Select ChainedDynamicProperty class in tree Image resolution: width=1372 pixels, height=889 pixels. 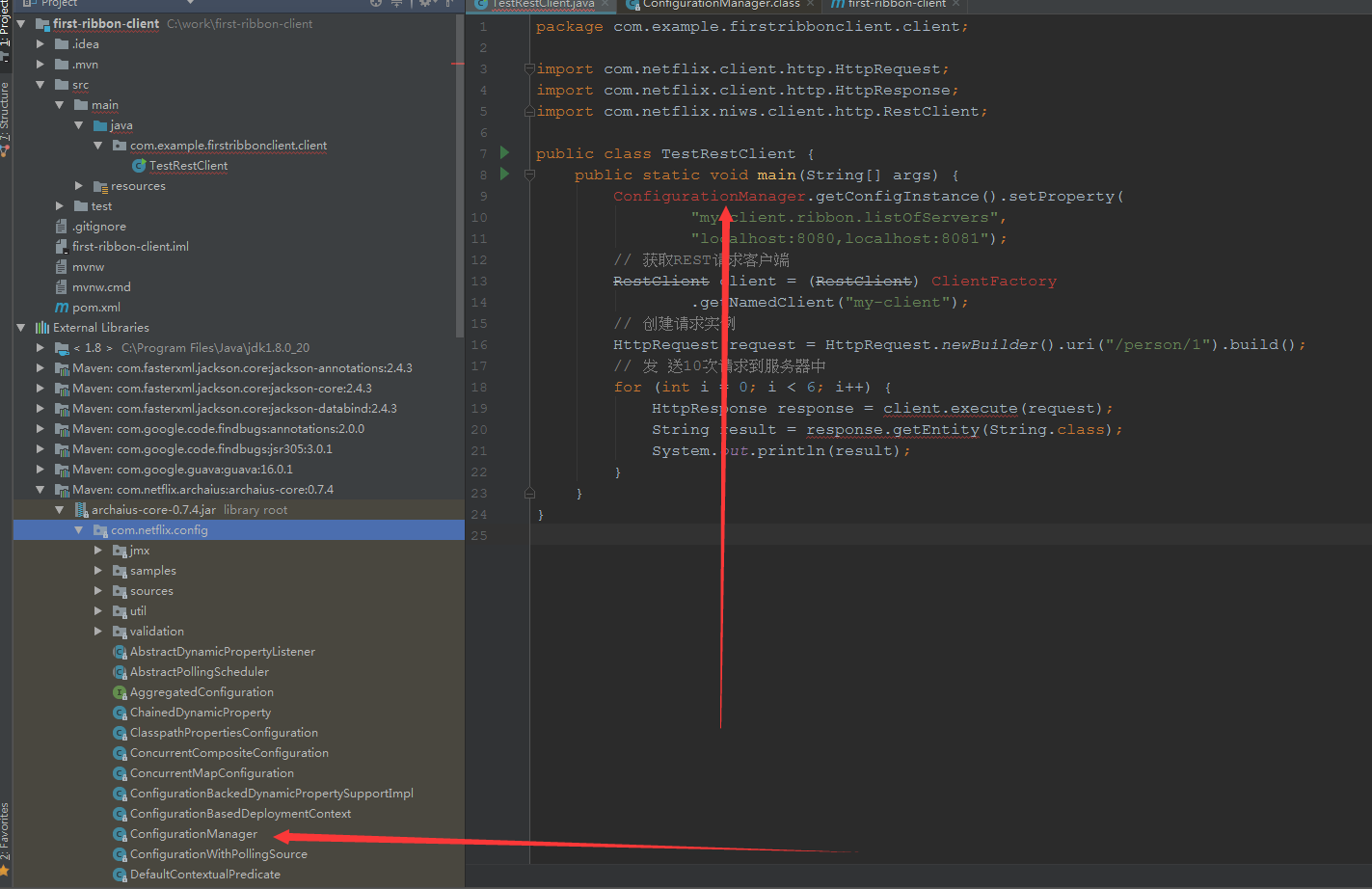click(x=201, y=713)
